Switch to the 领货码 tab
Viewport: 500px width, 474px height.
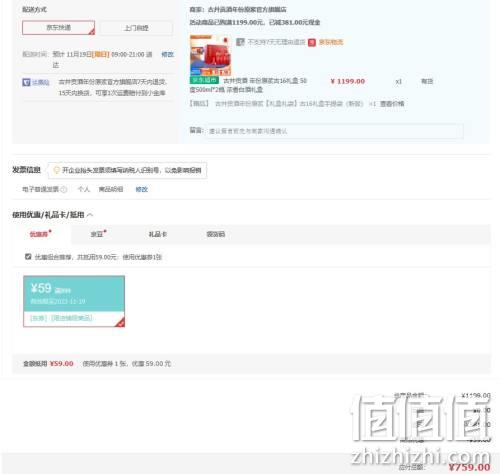(216, 234)
